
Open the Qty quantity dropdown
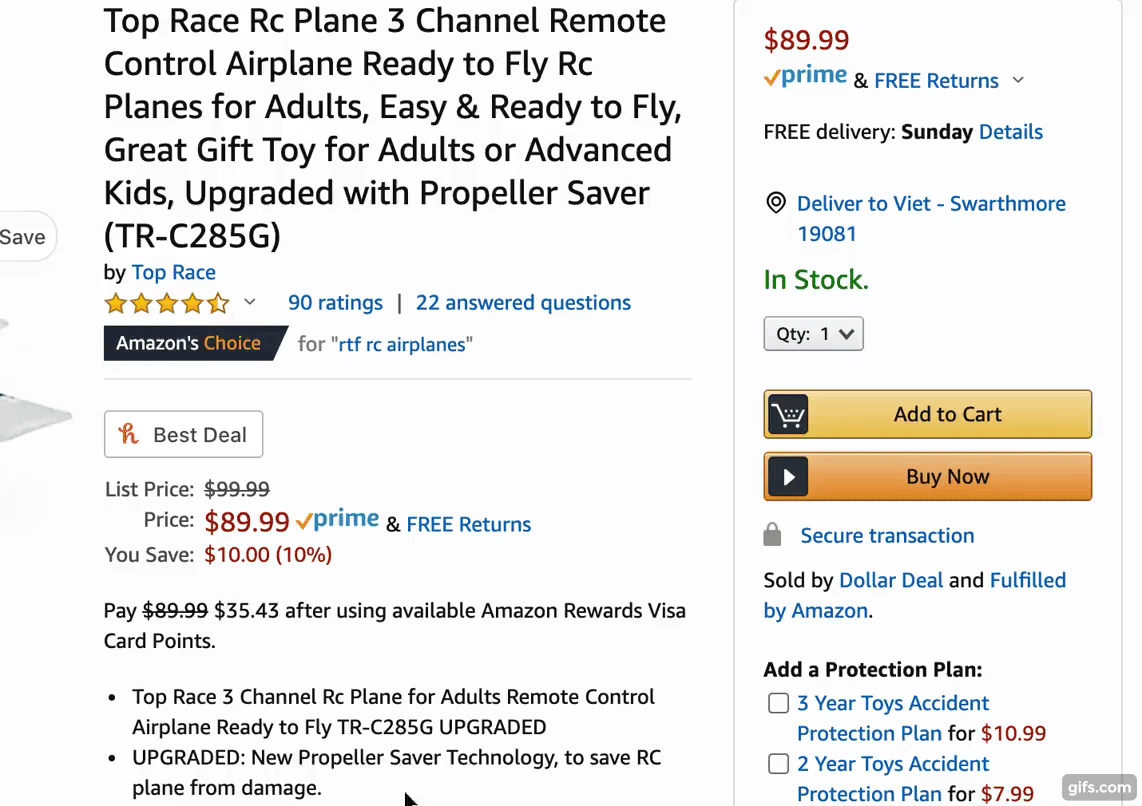tap(814, 333)
